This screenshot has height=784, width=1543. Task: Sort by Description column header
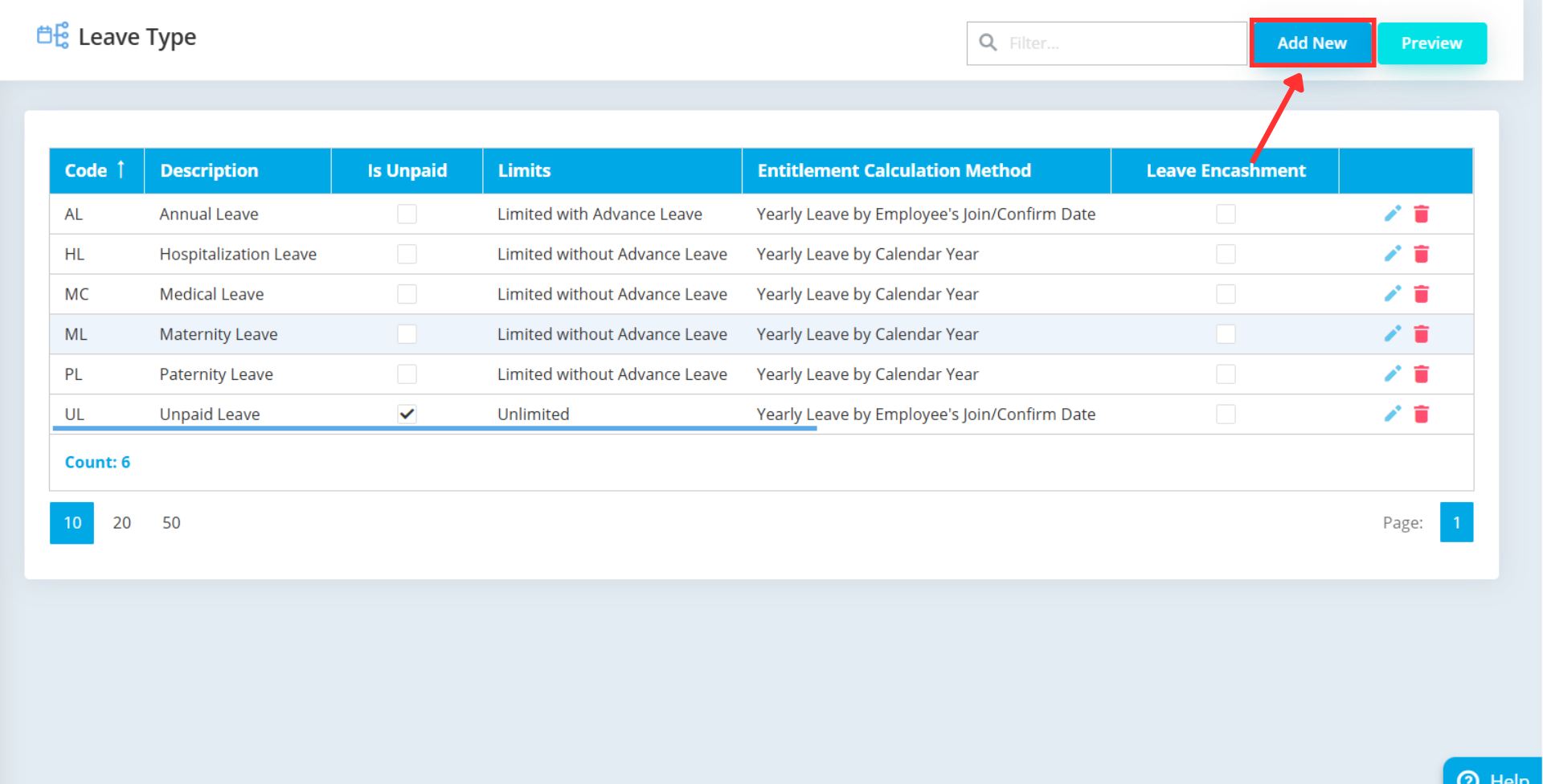pyautogui.click(x=238, y=170)
